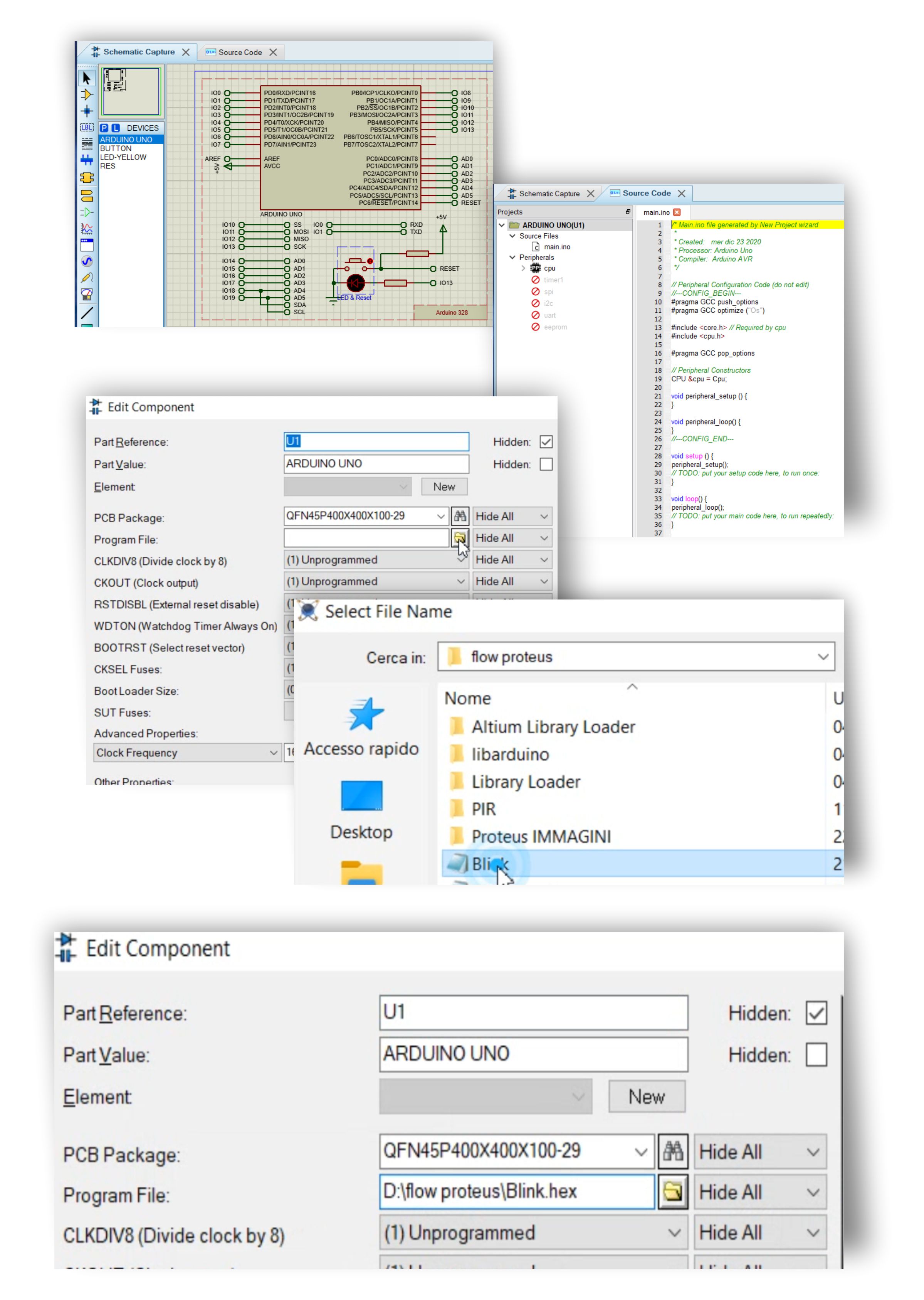Select the Buses Mode tool
Viewport: 924px width, 1300px height.
(x=86, y=160)
